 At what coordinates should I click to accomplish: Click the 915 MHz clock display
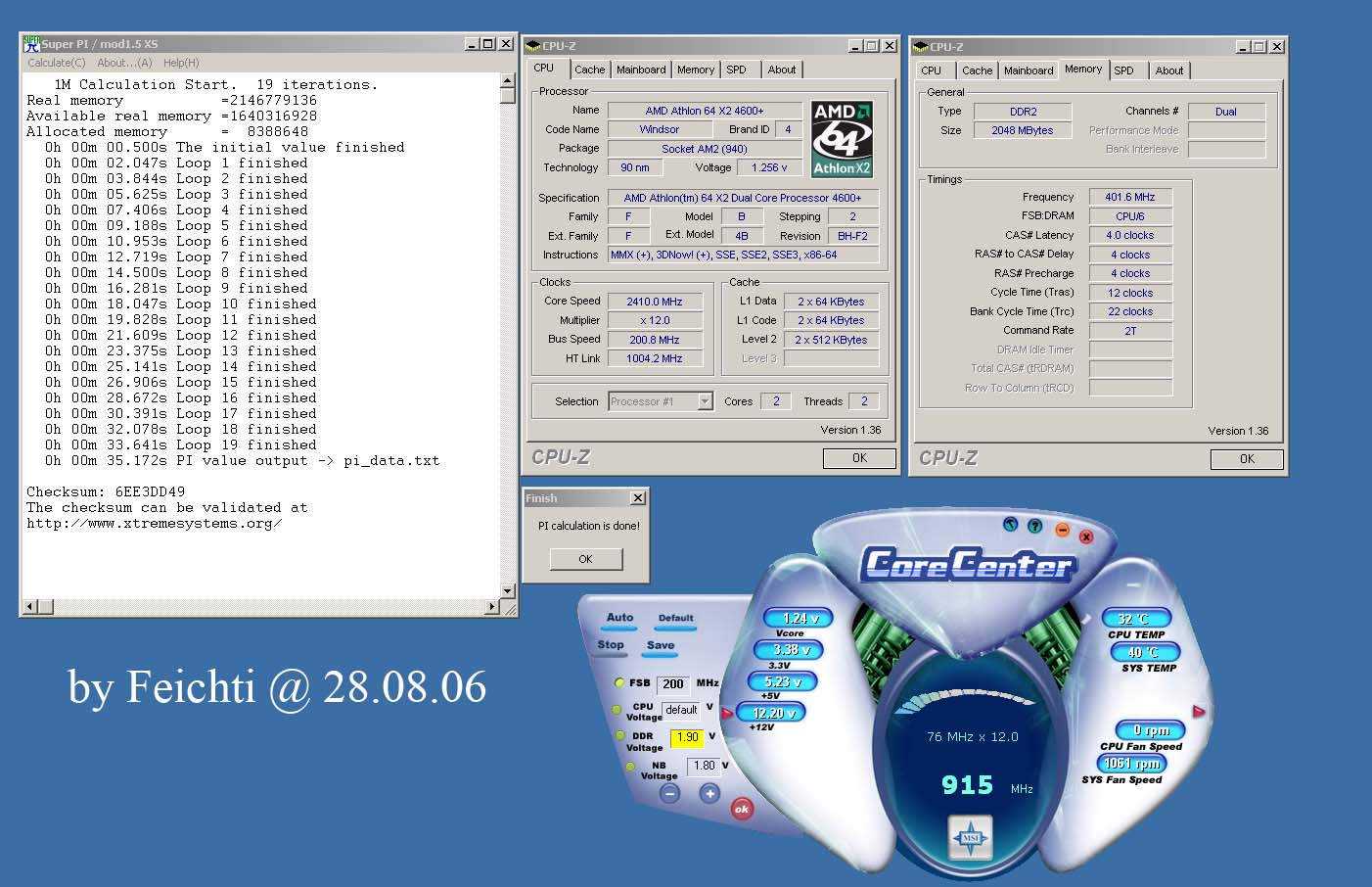(986, 785)
